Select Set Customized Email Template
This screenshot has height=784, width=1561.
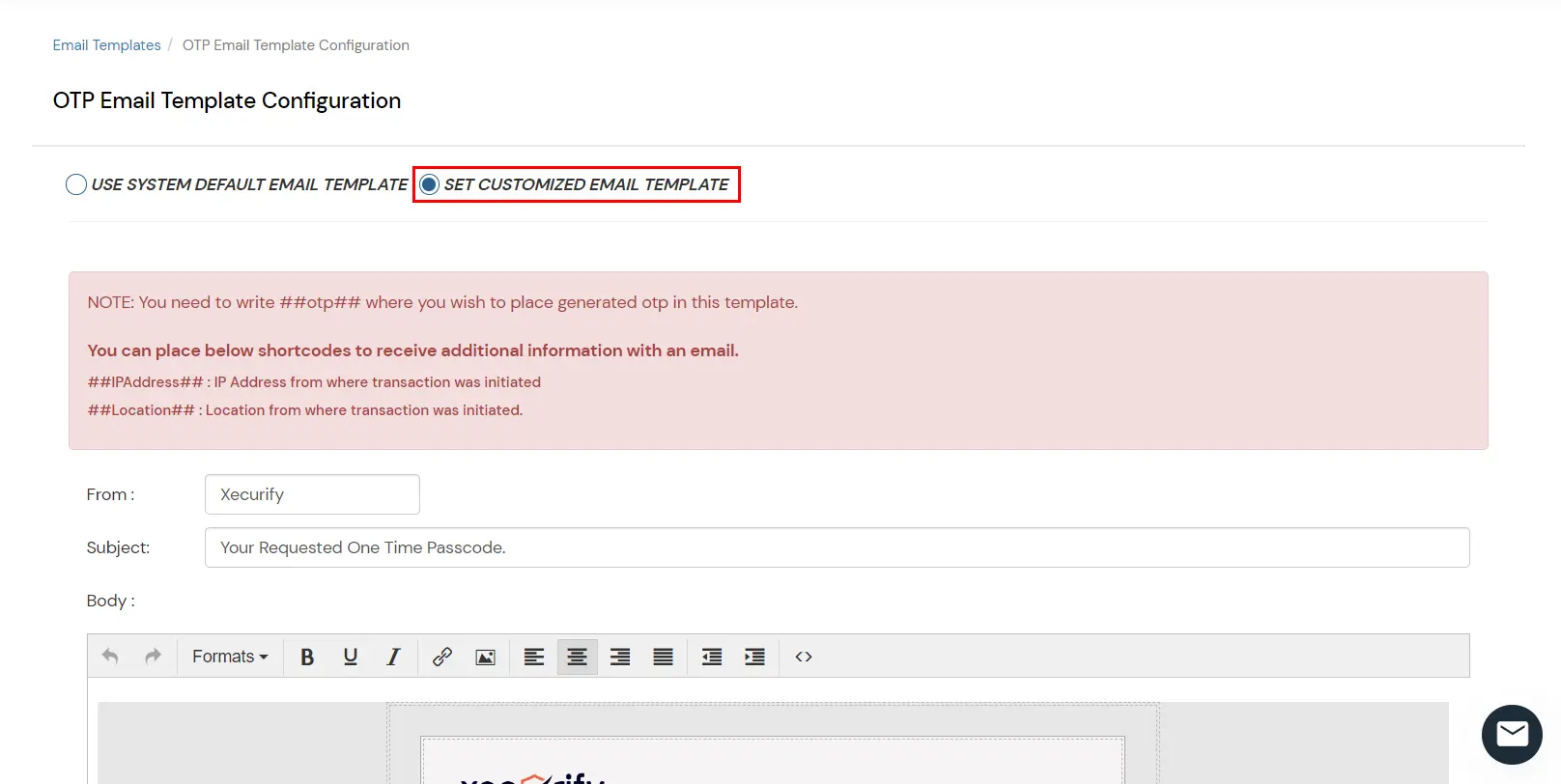(x=430, y=184)
